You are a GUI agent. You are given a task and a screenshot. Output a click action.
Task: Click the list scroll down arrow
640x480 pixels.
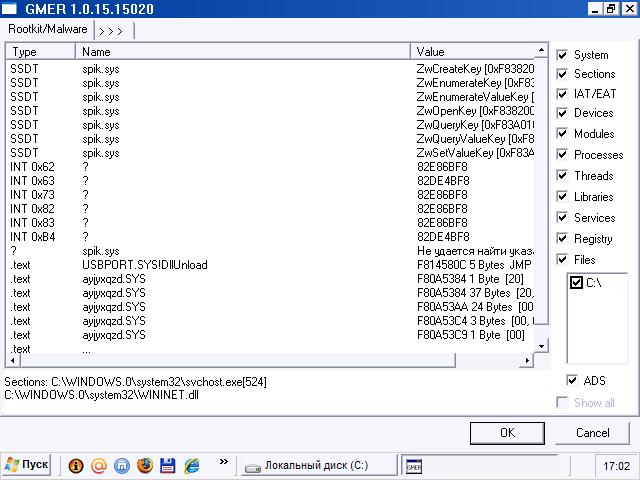tap(541, 346)
